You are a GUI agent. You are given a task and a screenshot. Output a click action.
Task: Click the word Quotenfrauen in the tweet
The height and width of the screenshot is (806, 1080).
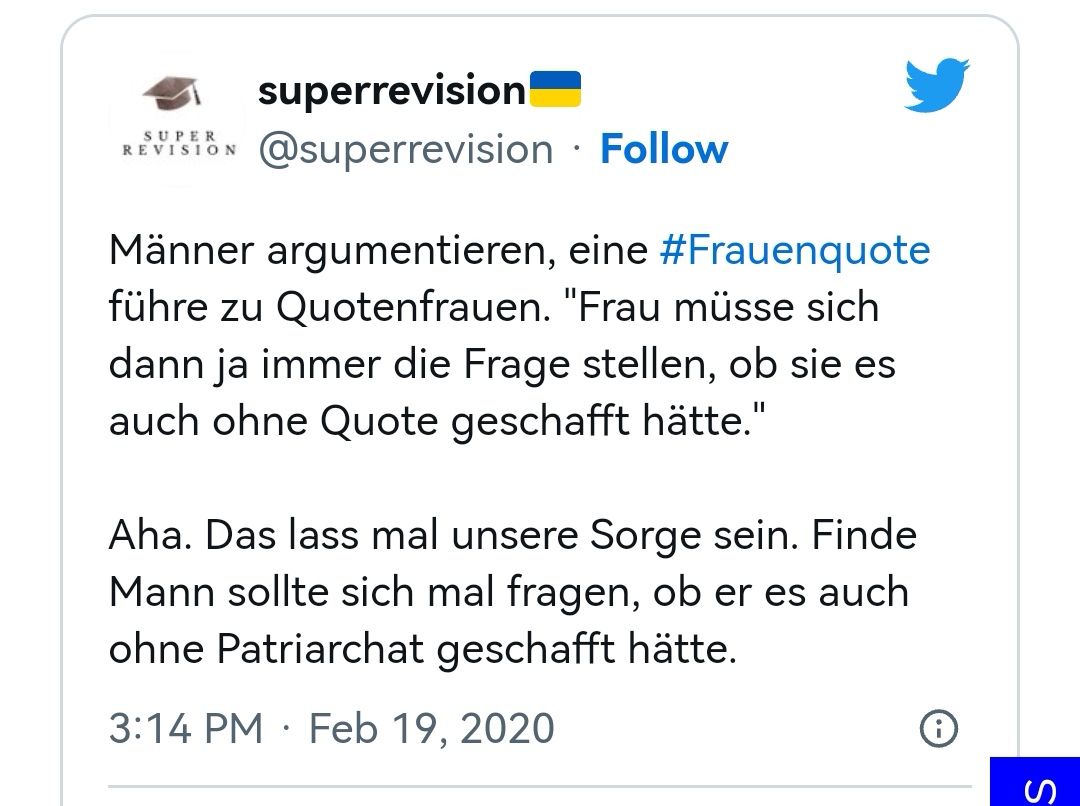coord(410,307)
